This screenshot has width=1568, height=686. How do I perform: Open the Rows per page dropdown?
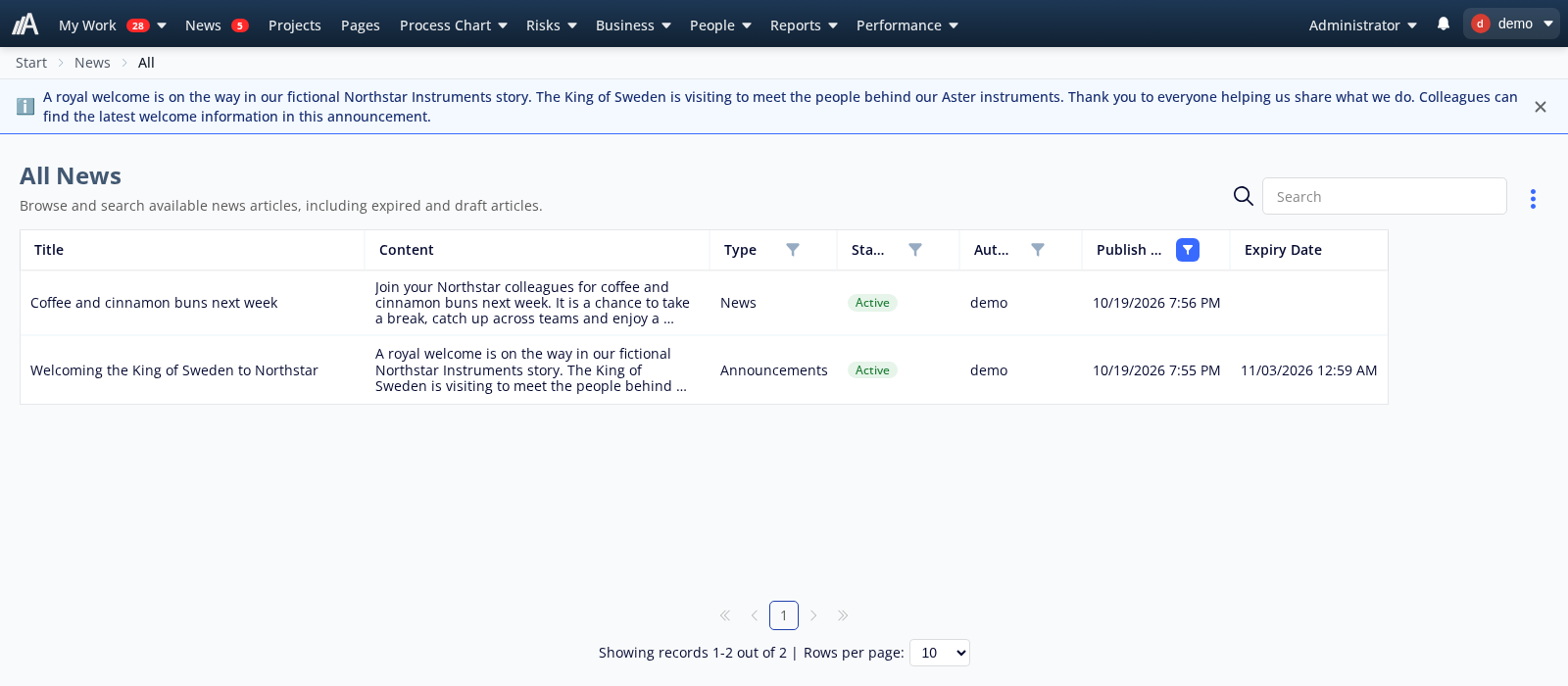pyautogui.click(x=939, y=653)
